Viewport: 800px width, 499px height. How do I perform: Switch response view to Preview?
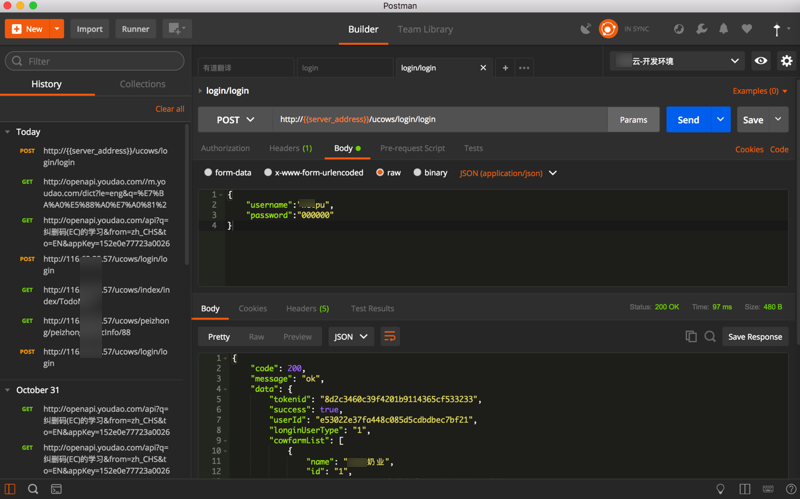tap(297, 337)
